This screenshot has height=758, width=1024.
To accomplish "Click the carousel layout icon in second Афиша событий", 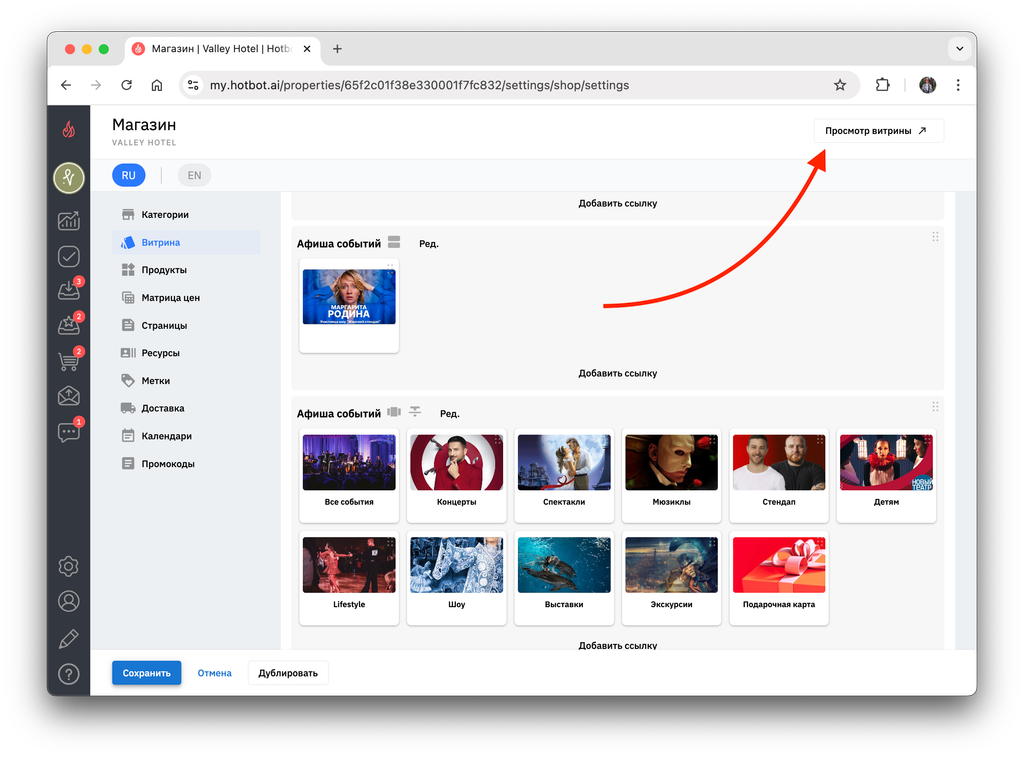I will [x=394, y=412].
